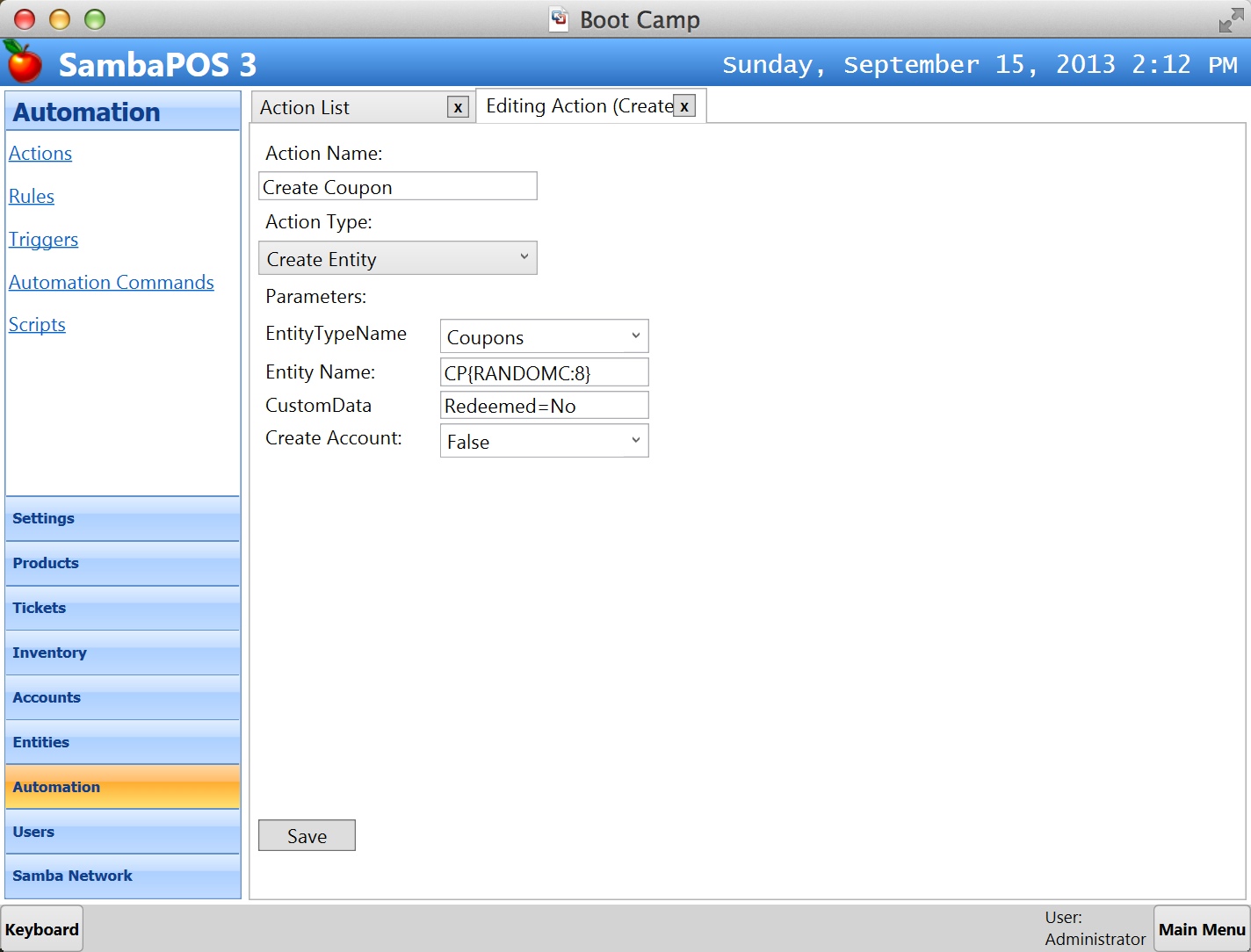Edit the Entity Name field
This screenshot has width=1251, height=952.
pyautogui.click(x=544, y=372)
